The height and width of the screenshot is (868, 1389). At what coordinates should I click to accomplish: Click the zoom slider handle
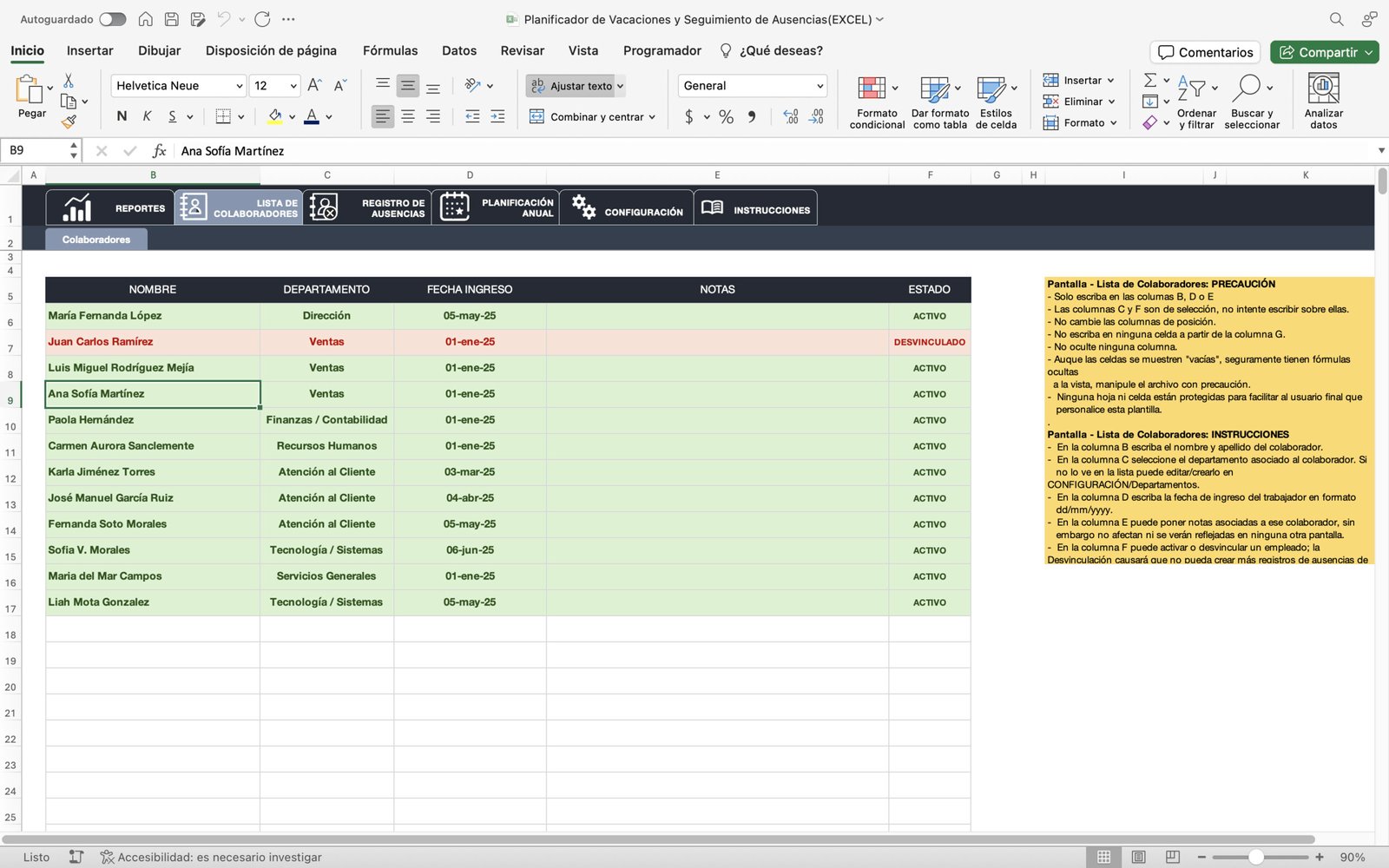pos(1255,857)
